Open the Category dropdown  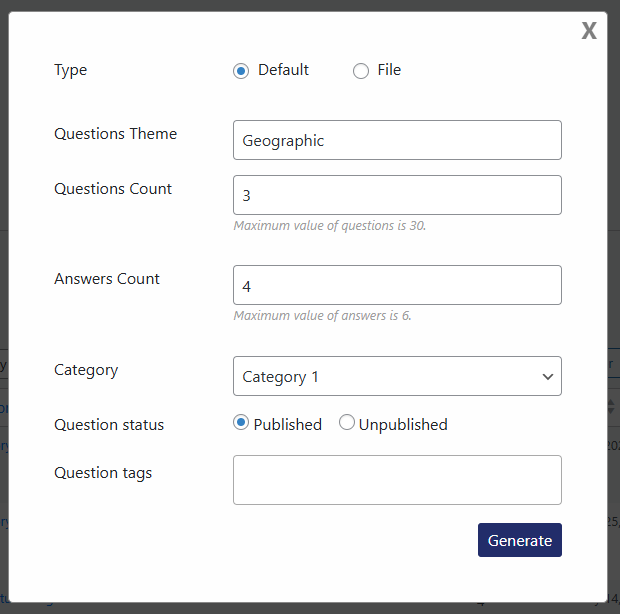coord(397,376)
